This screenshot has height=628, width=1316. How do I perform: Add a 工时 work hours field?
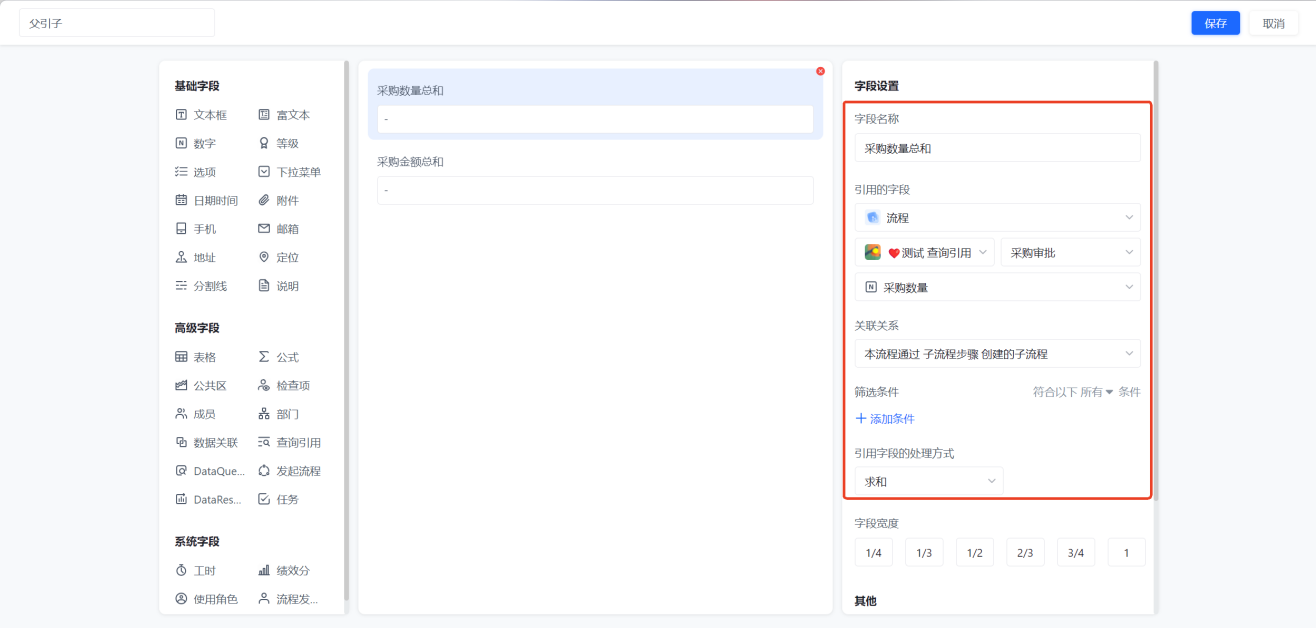tap(196, 570)
